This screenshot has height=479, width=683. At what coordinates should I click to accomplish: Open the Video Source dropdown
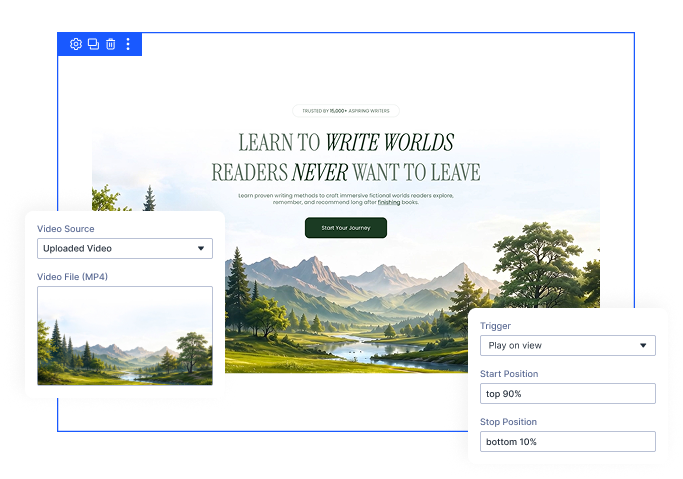click(x=125, y=248)
